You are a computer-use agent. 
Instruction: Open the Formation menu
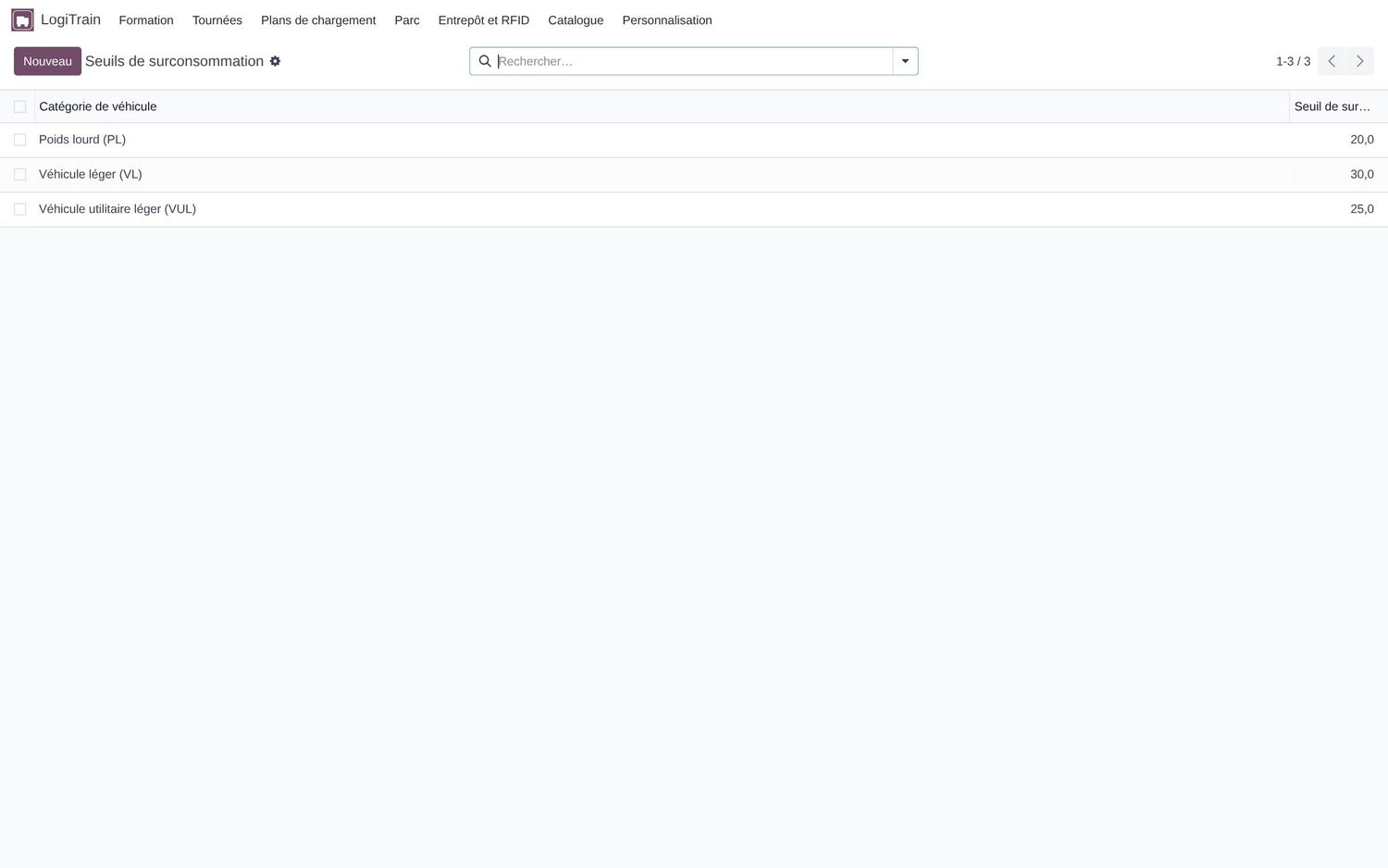point(146,20)
